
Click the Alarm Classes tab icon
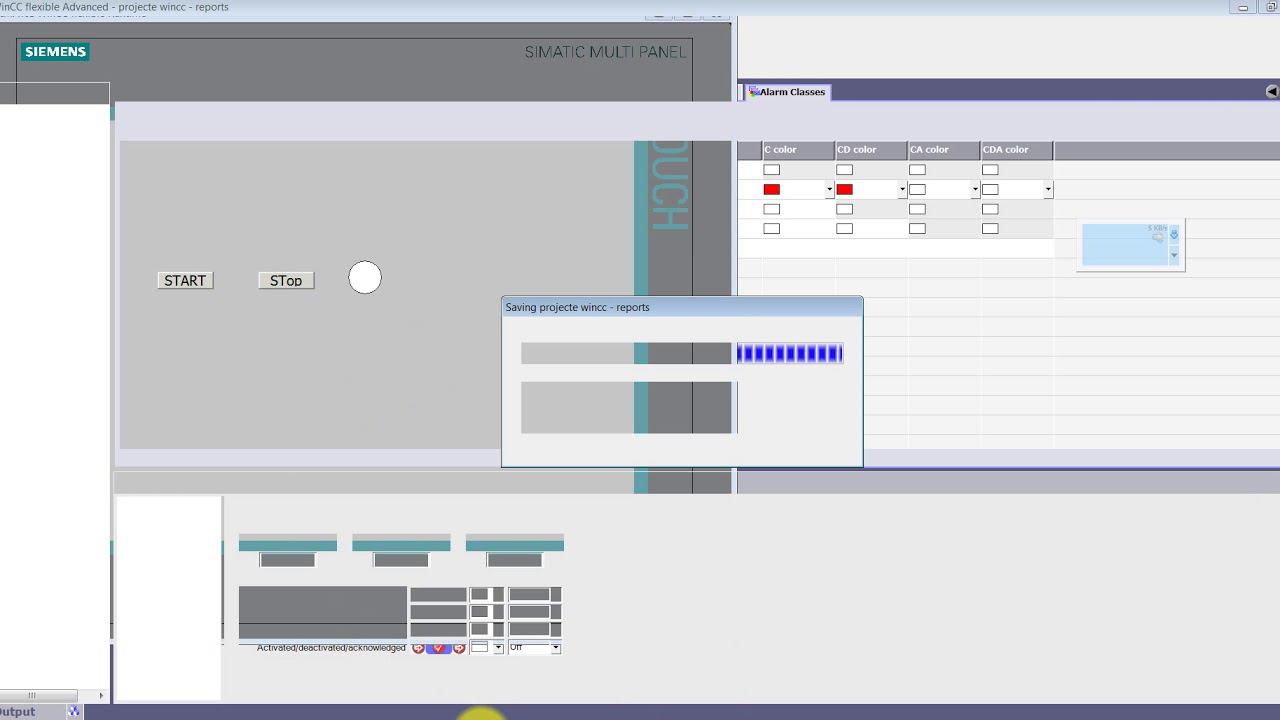[754, 91]
